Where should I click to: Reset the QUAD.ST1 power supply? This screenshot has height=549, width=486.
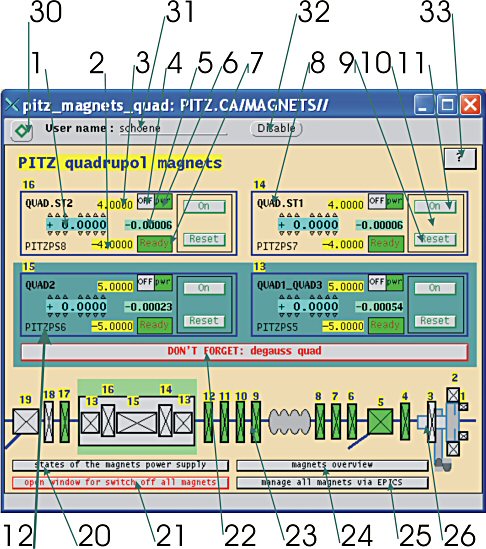(435, 239)
